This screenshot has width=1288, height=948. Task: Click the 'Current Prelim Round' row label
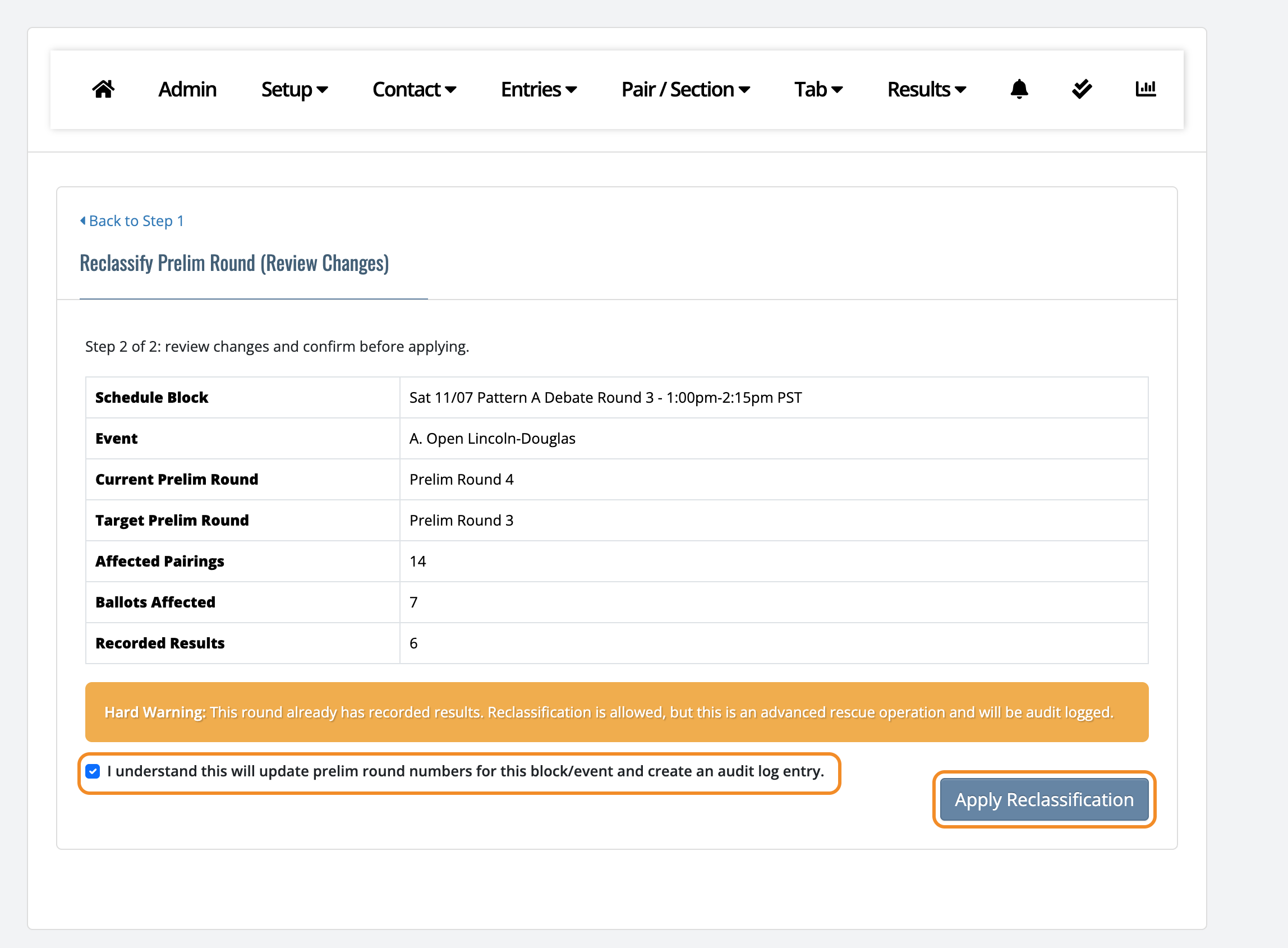[177, 479]
